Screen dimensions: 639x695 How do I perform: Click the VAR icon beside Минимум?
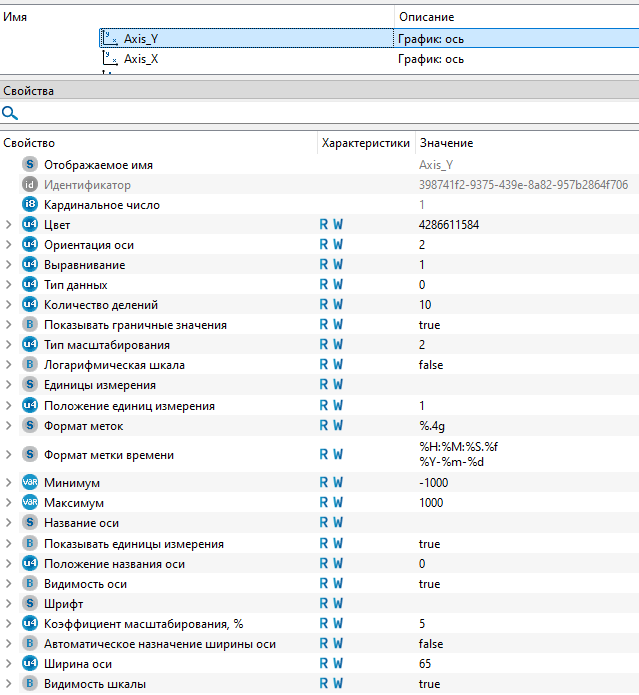pyautogui.click(x=30, y=483)
